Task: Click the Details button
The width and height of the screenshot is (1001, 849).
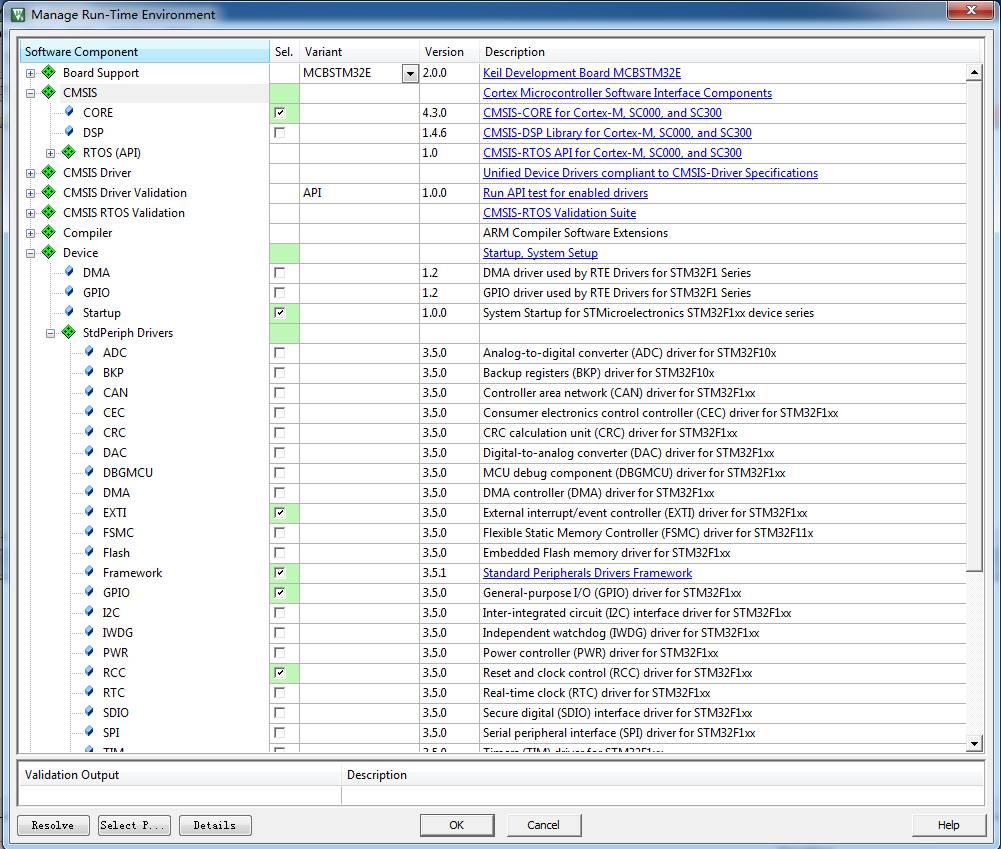Action: tap(215, 825)
